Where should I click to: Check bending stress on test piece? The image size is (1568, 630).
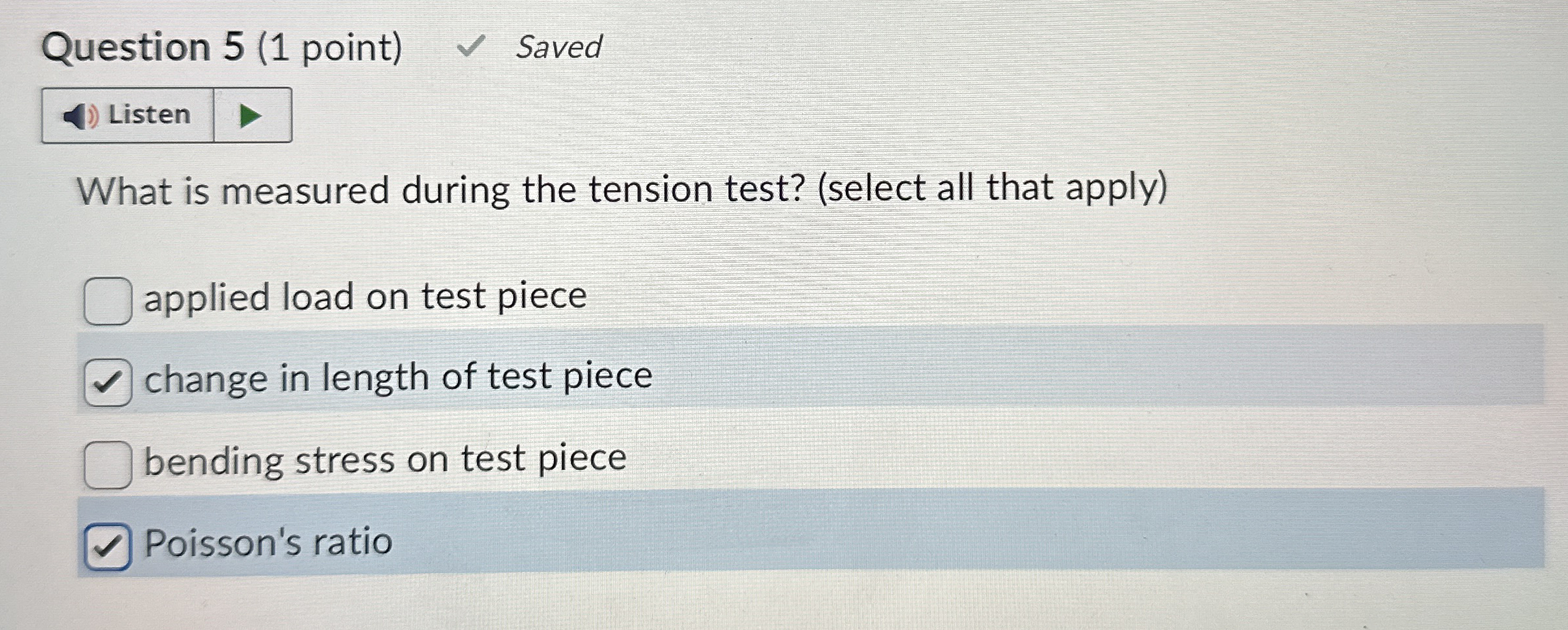click(x=108, y=459)
